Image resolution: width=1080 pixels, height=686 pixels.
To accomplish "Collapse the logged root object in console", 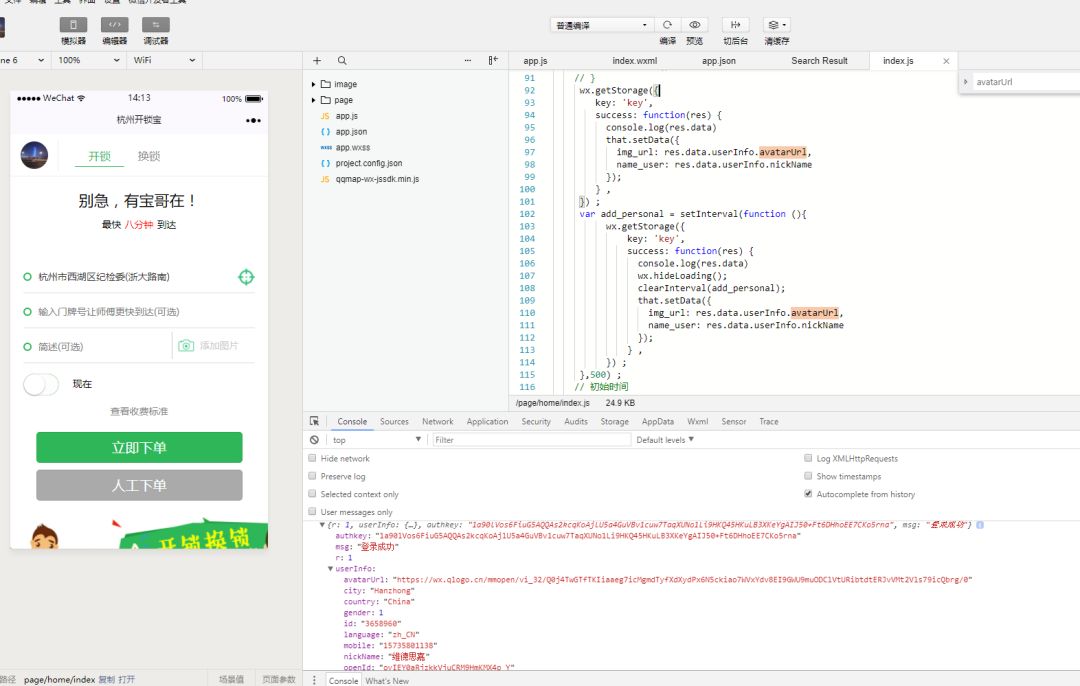I will tap(322, 525).
